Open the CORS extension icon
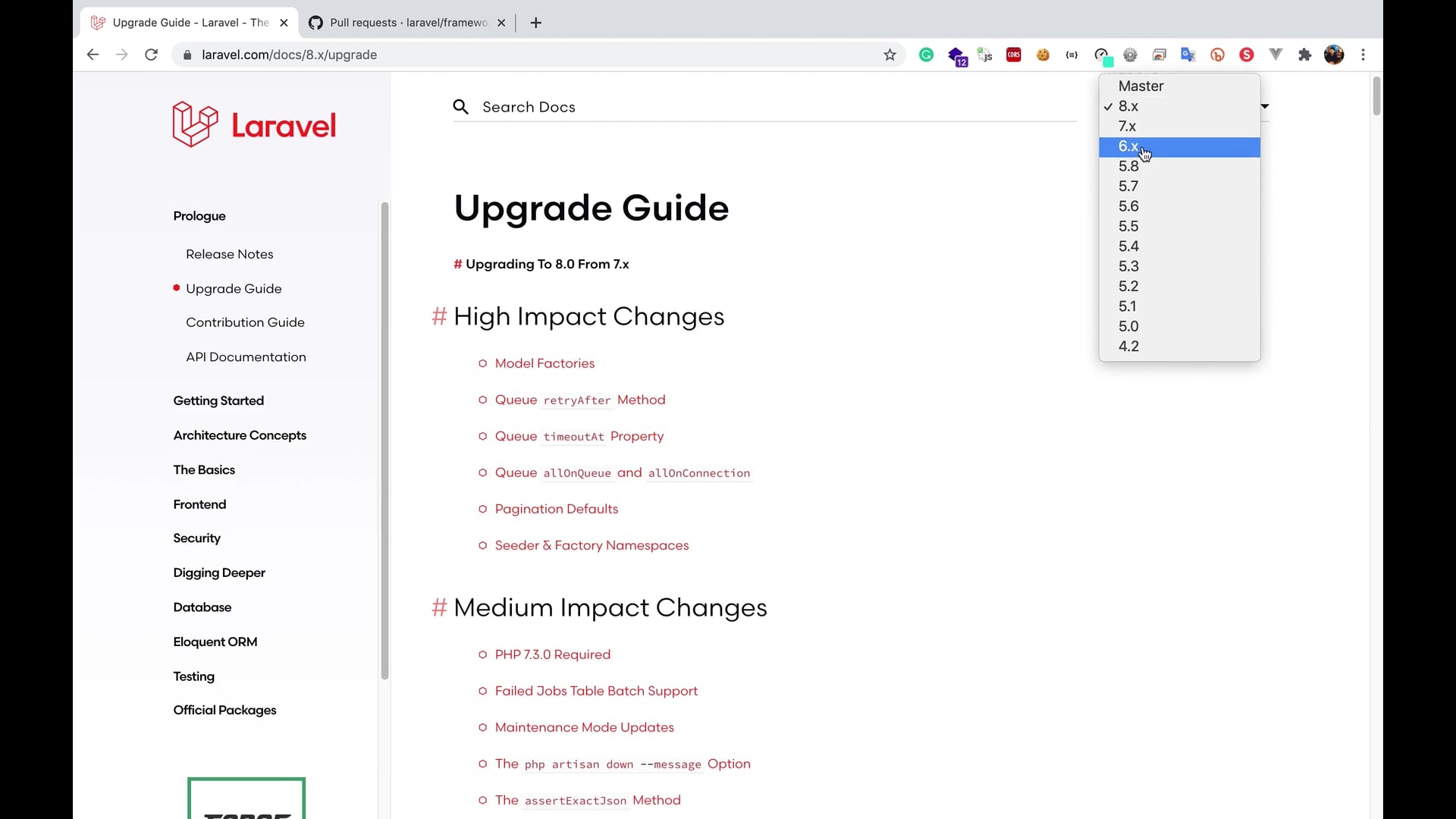Screen dimensions: 1456x819 tap(1014, 55)
